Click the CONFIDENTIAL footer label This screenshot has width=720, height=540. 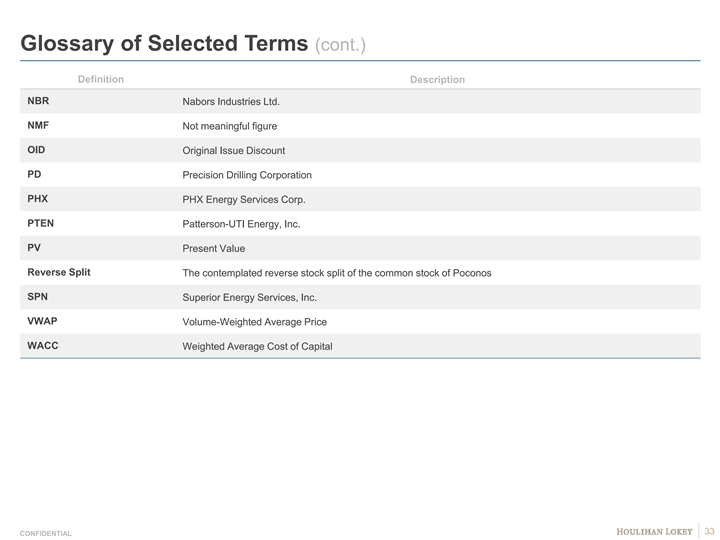(45, 534)
